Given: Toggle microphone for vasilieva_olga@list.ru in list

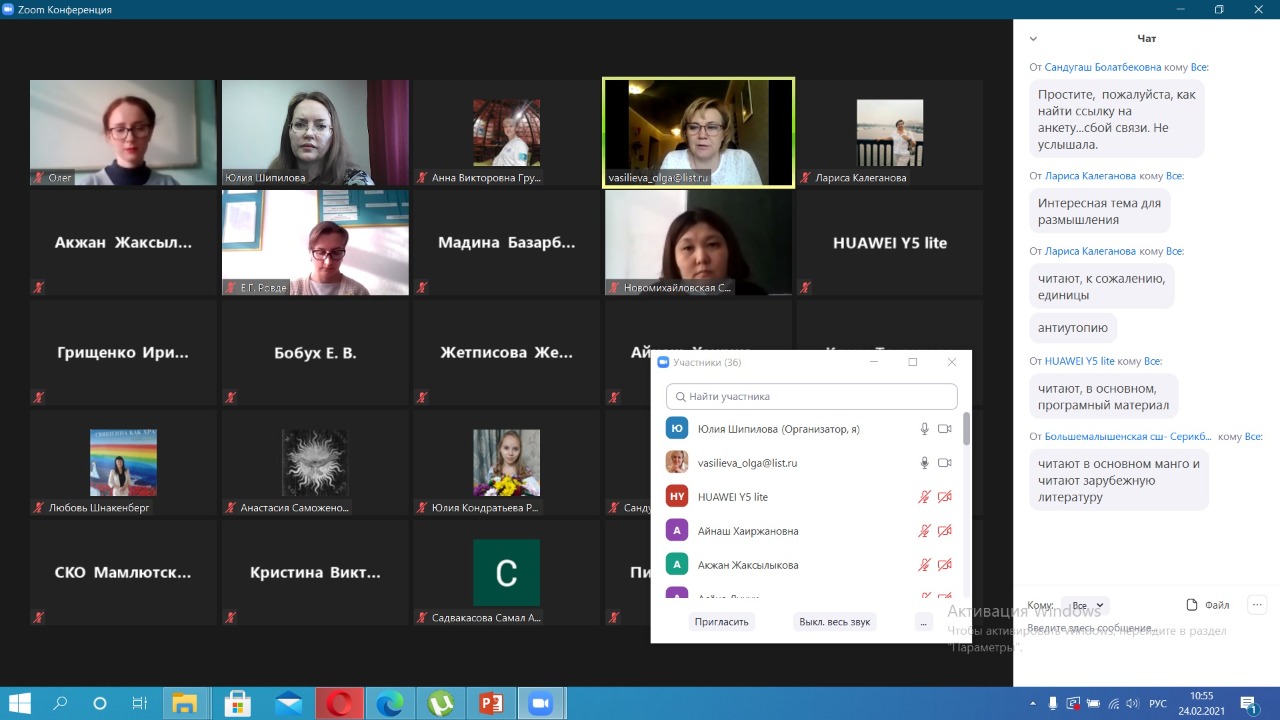Looking at the screenshot, I should click(925, 463).
